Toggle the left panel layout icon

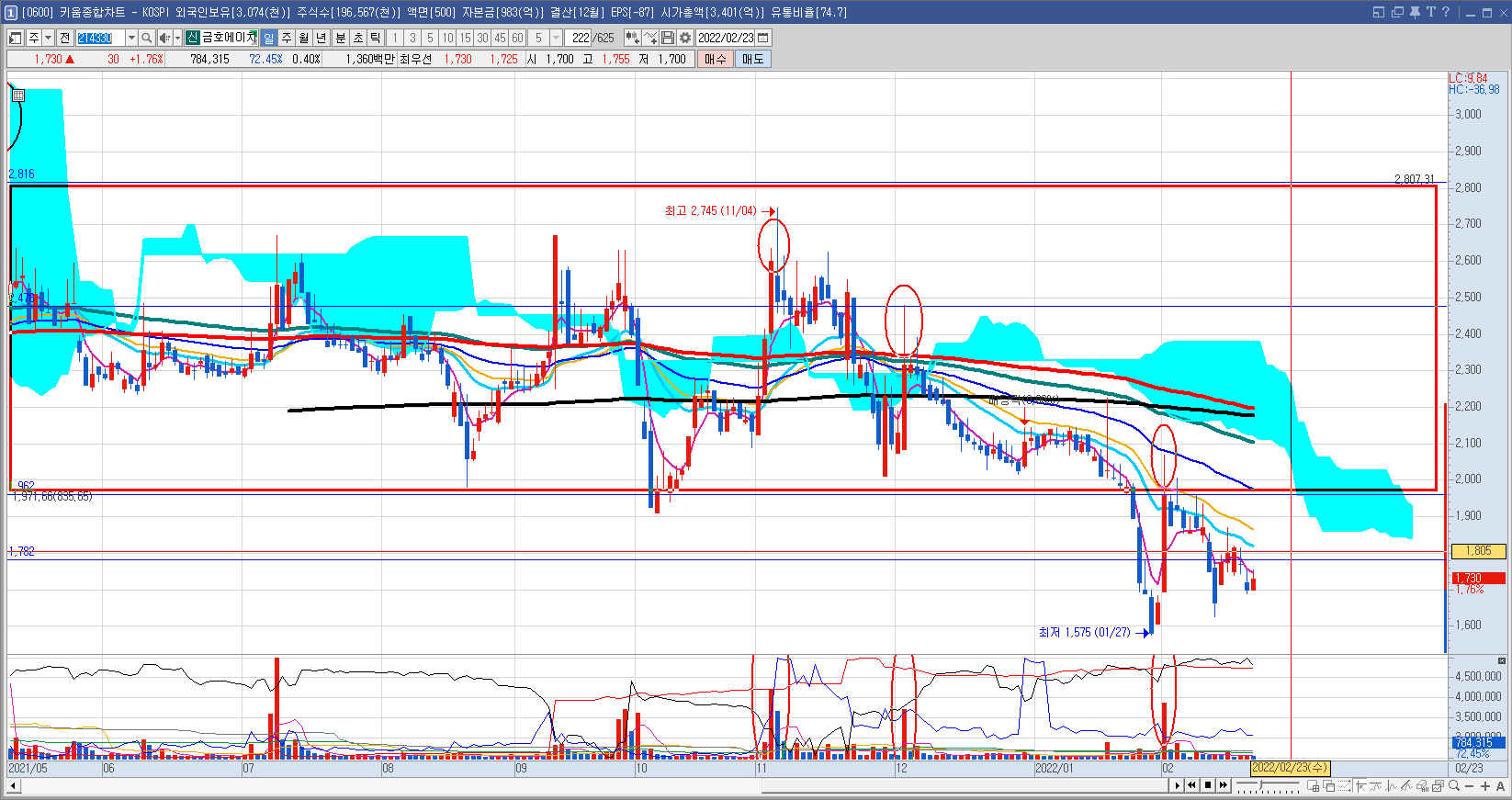(x=16, y=38)
